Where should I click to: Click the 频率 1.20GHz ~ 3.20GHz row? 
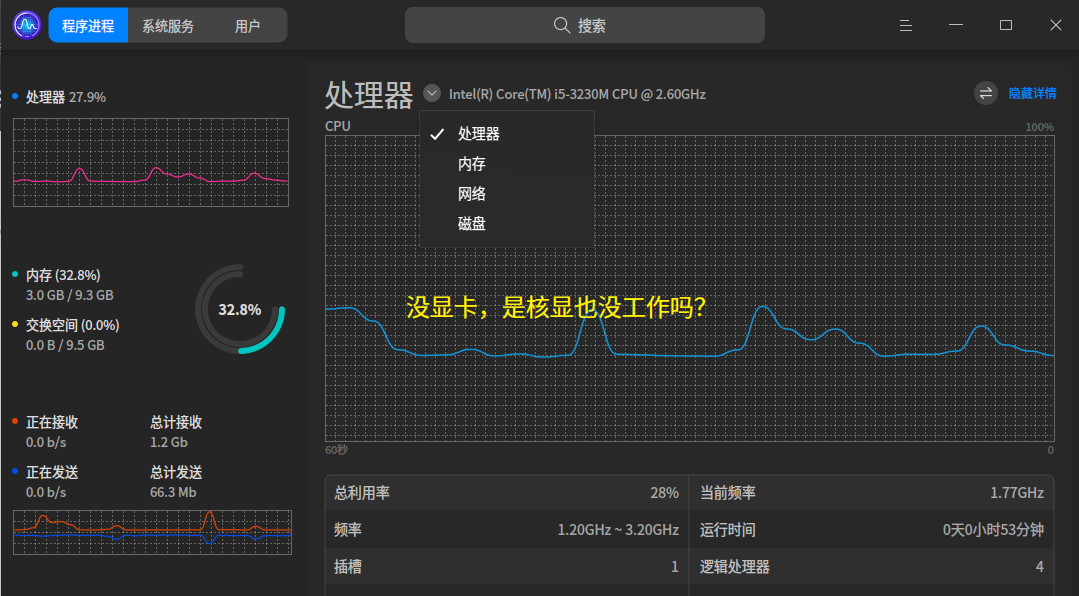click(506, 530)
